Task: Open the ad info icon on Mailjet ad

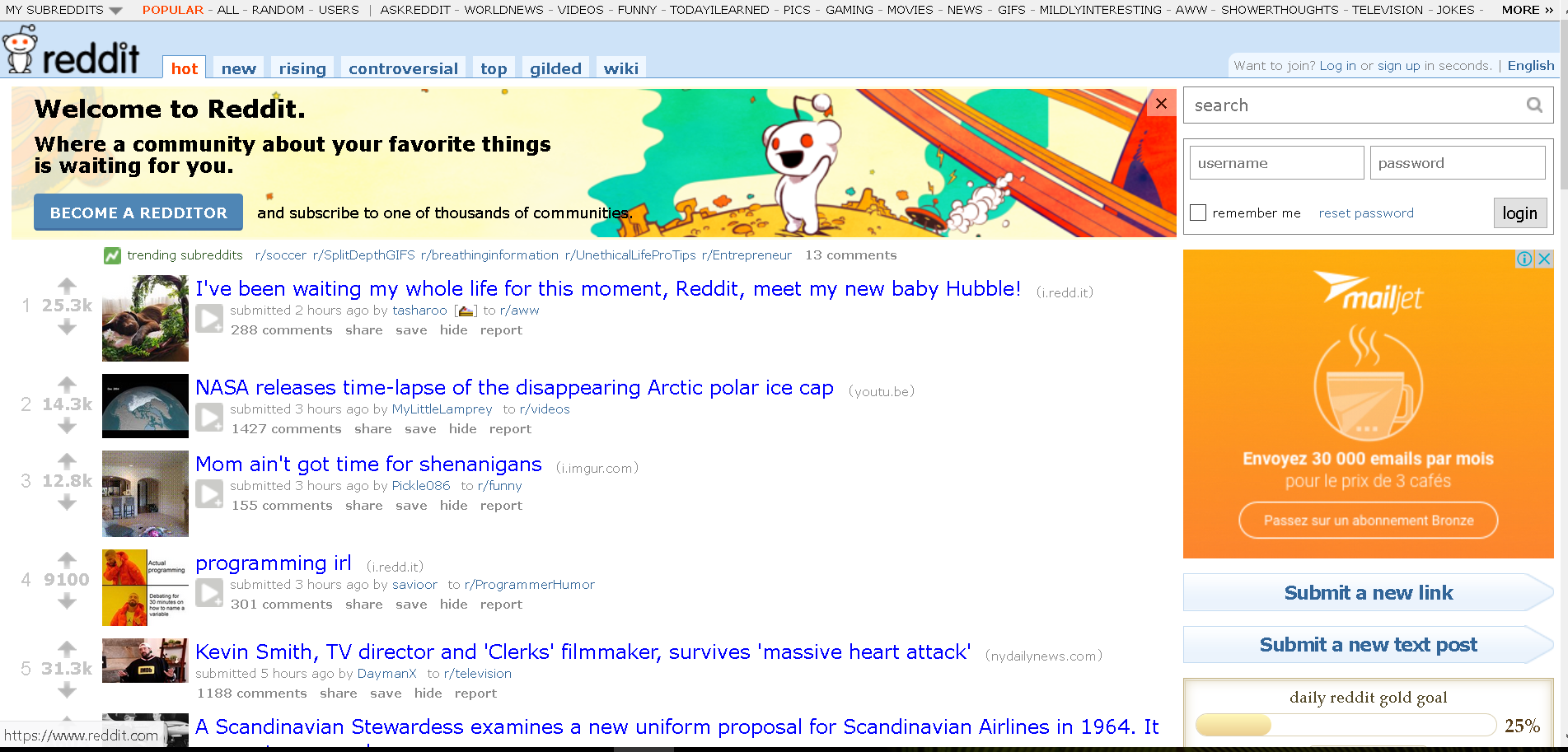Action: click(1524, 259)
